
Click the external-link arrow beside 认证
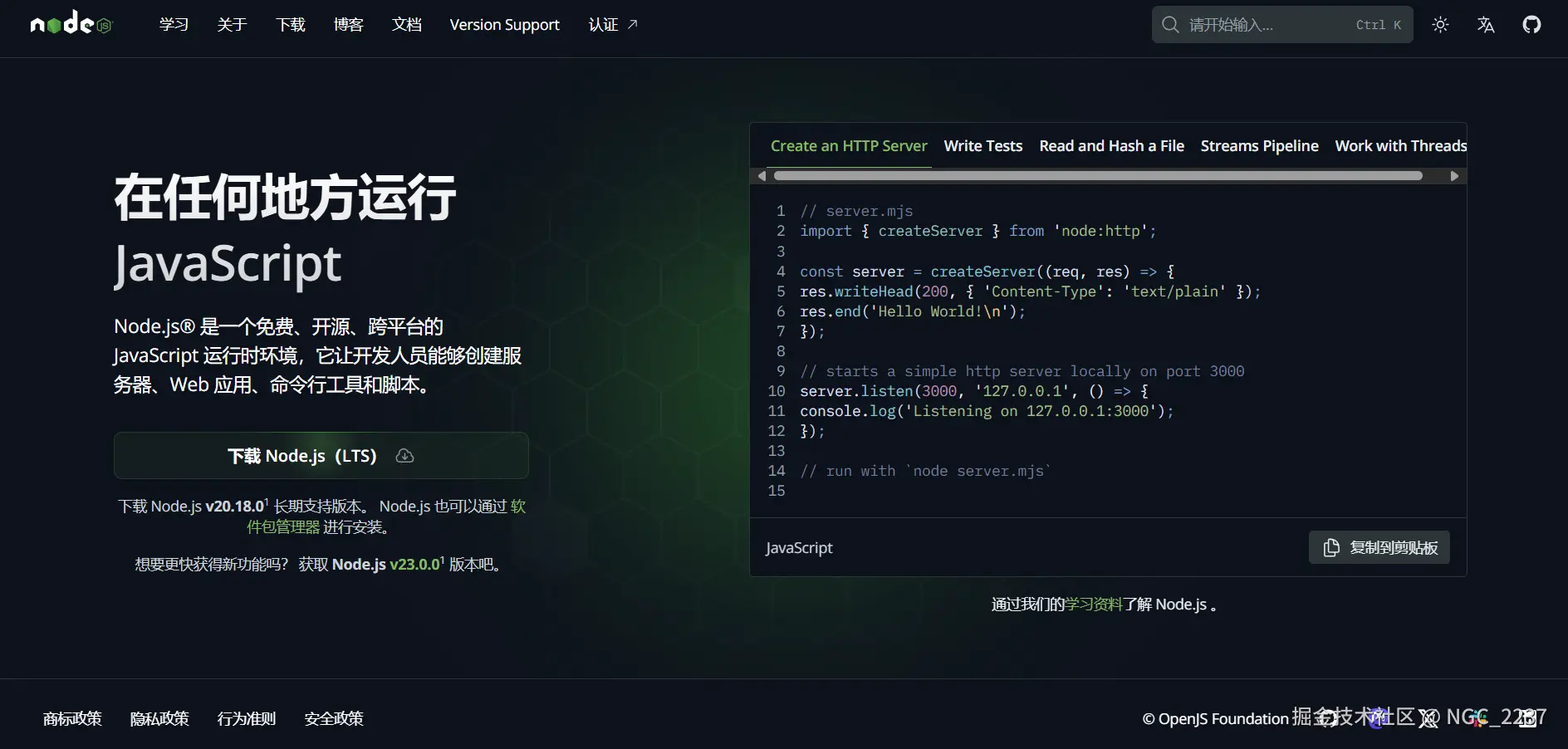(x=633, y=24)
